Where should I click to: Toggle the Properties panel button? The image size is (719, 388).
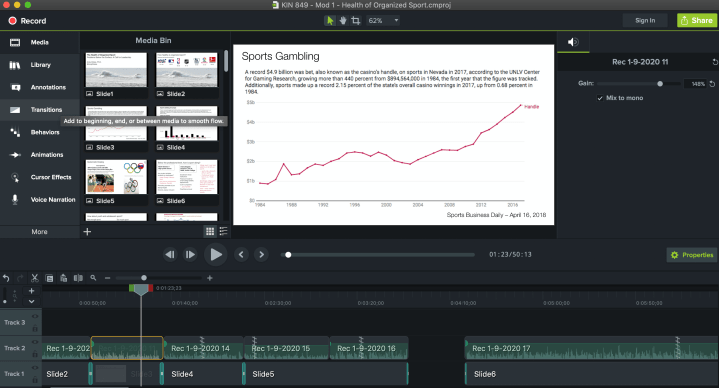[x=692, y=255]
